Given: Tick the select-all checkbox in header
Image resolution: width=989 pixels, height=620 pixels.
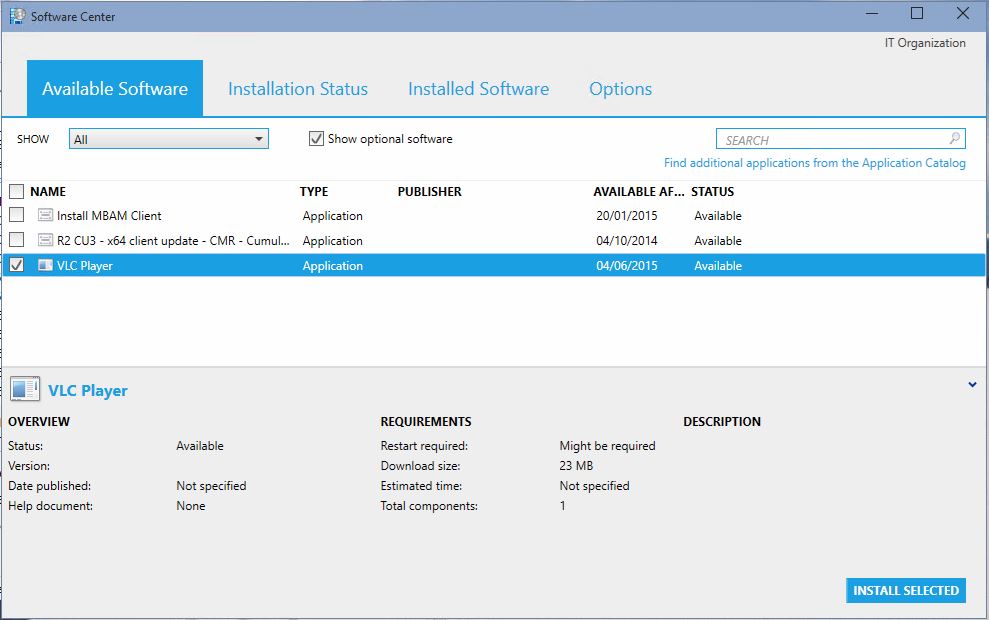Looking at the screenshot, I should pos(16,191).
